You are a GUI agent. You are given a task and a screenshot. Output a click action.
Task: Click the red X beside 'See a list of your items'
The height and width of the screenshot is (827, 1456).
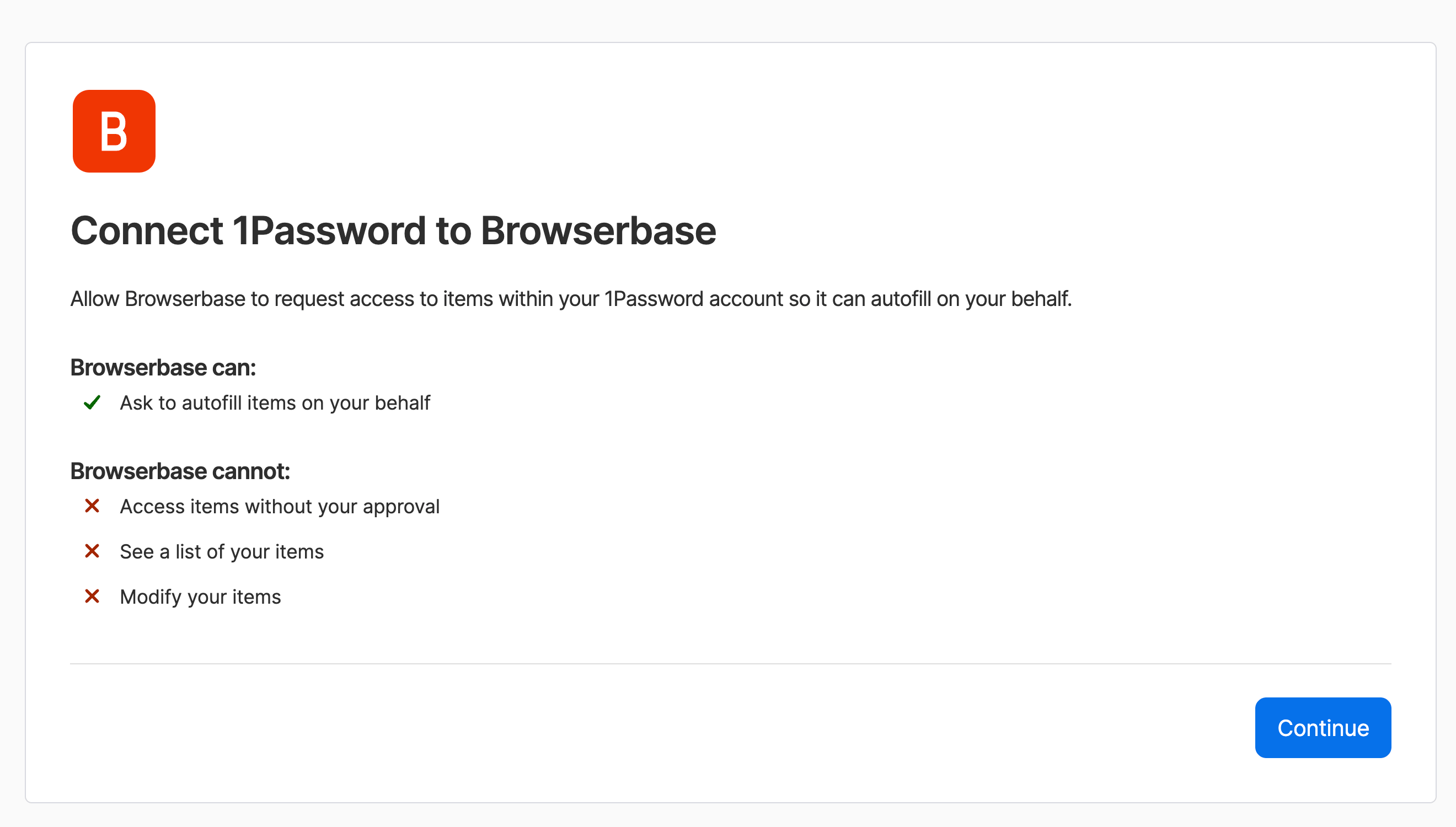(92, 551)
